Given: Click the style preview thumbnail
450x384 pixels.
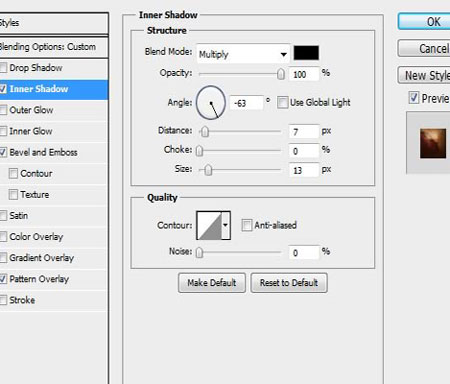Looking at the screenshot, I should (x=433, y=143).
